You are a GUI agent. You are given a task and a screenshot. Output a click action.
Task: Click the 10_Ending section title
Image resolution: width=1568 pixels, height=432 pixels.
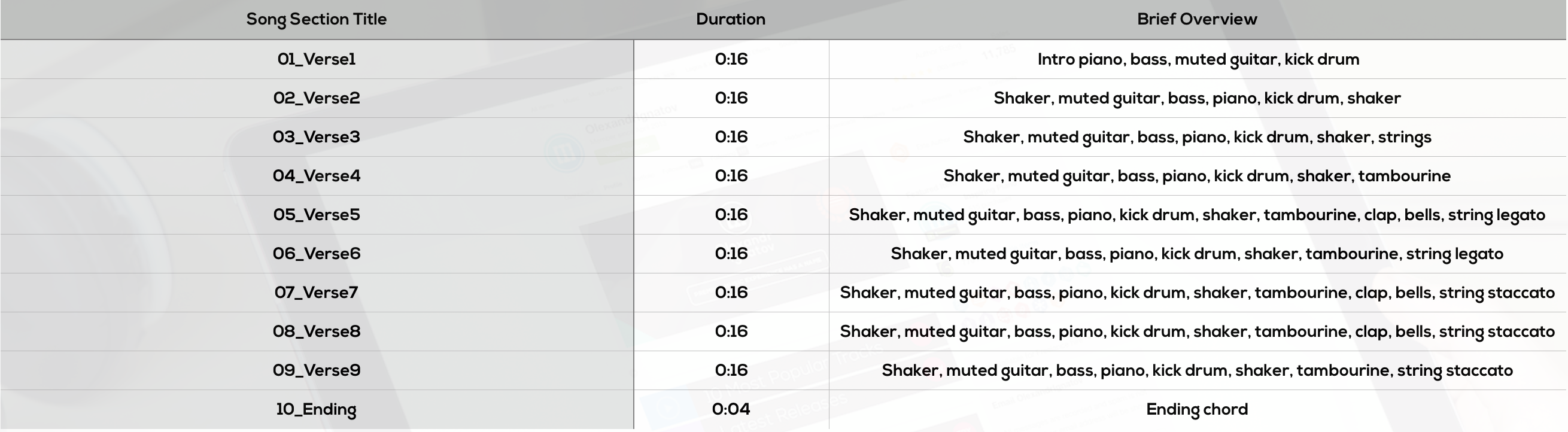click(x=316, y=409)
